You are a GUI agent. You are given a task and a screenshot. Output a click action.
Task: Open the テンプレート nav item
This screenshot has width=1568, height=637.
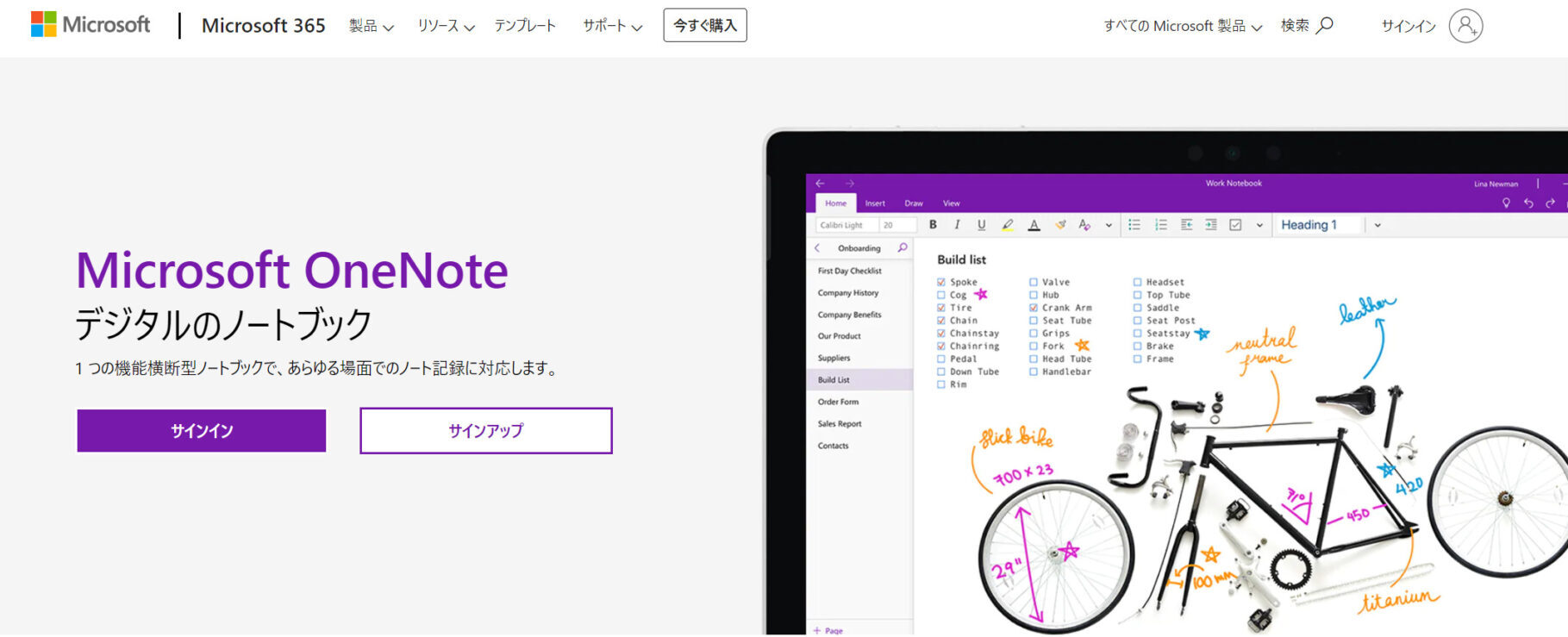click(525, 26)
